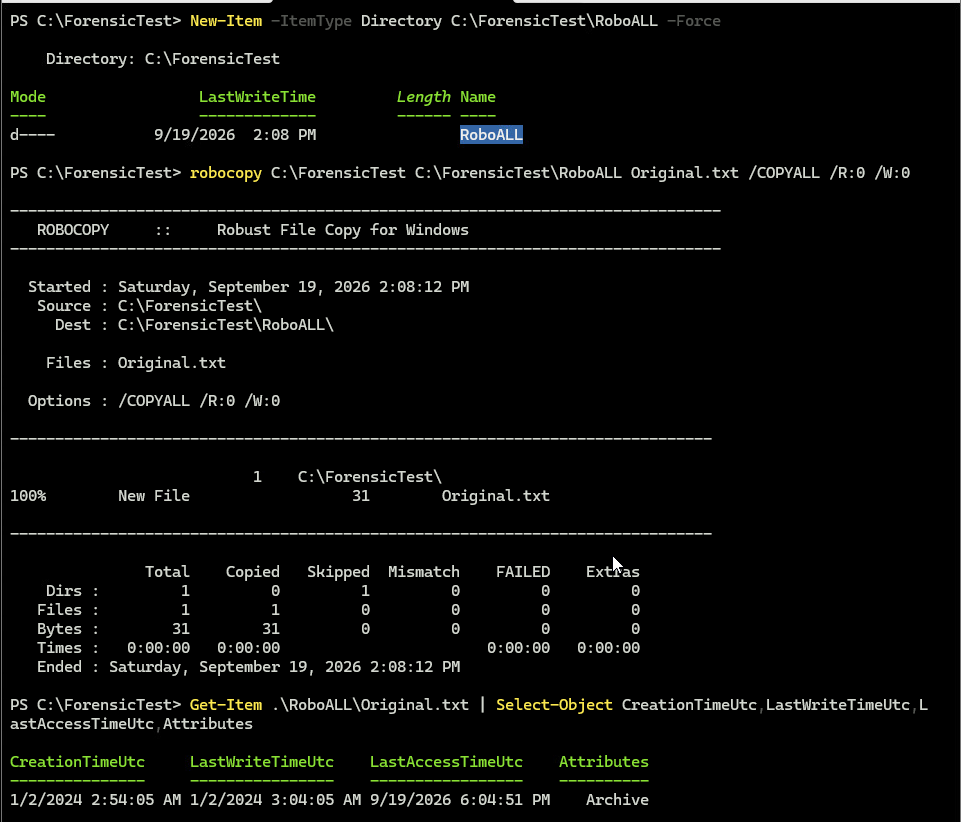Click the FAILED column header
The image size is (961, 822).
523,572
